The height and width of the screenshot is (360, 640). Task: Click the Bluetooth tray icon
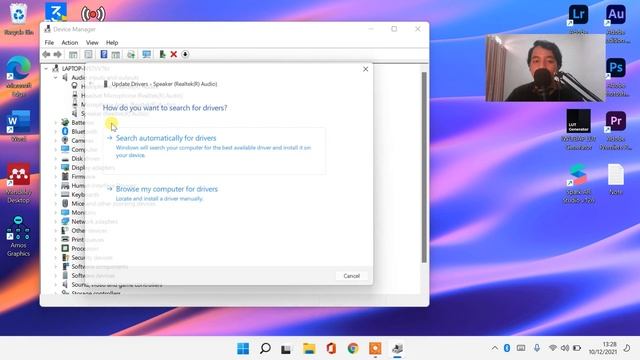point(507,348)
